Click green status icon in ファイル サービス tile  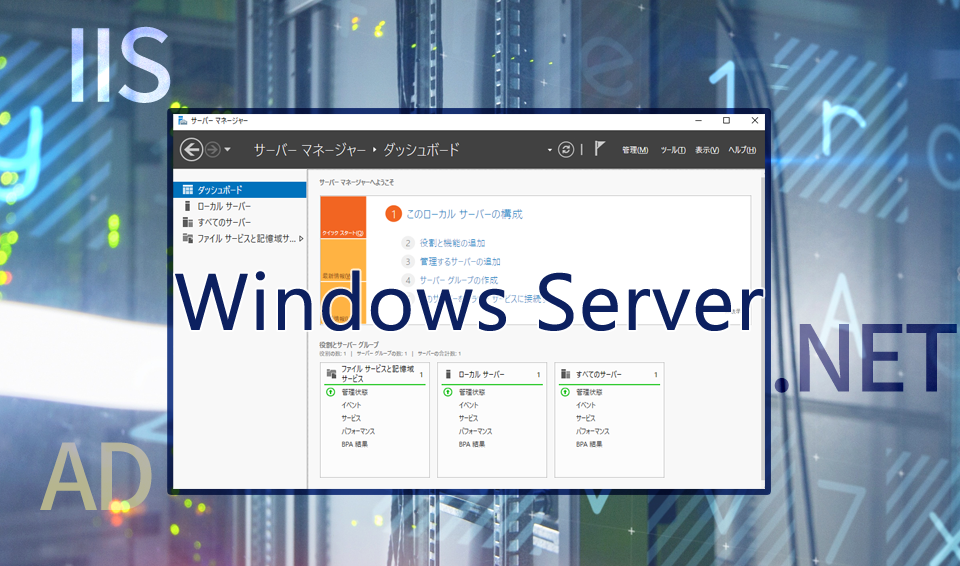click(331, 392)
